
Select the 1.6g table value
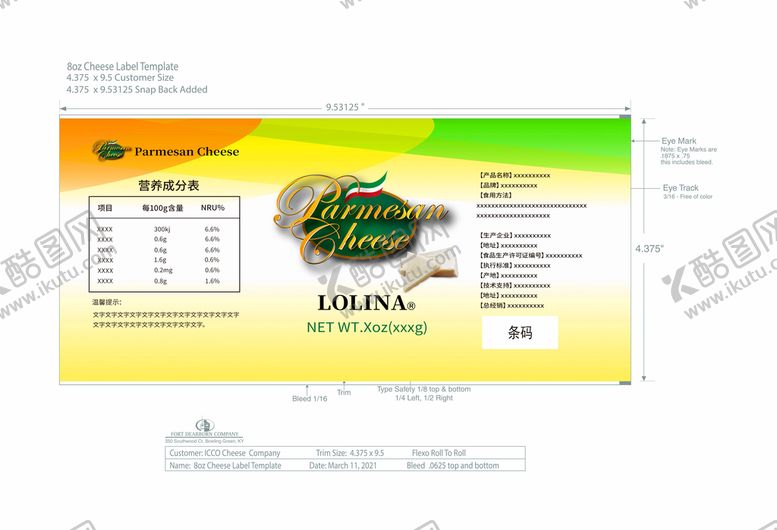160,260
